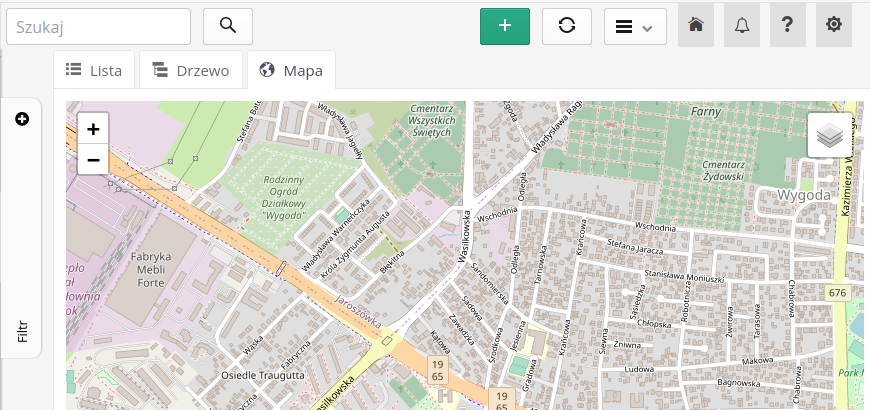Expand the Filtr side panel
Screen dimensions: 870x410
coord(22,331)
